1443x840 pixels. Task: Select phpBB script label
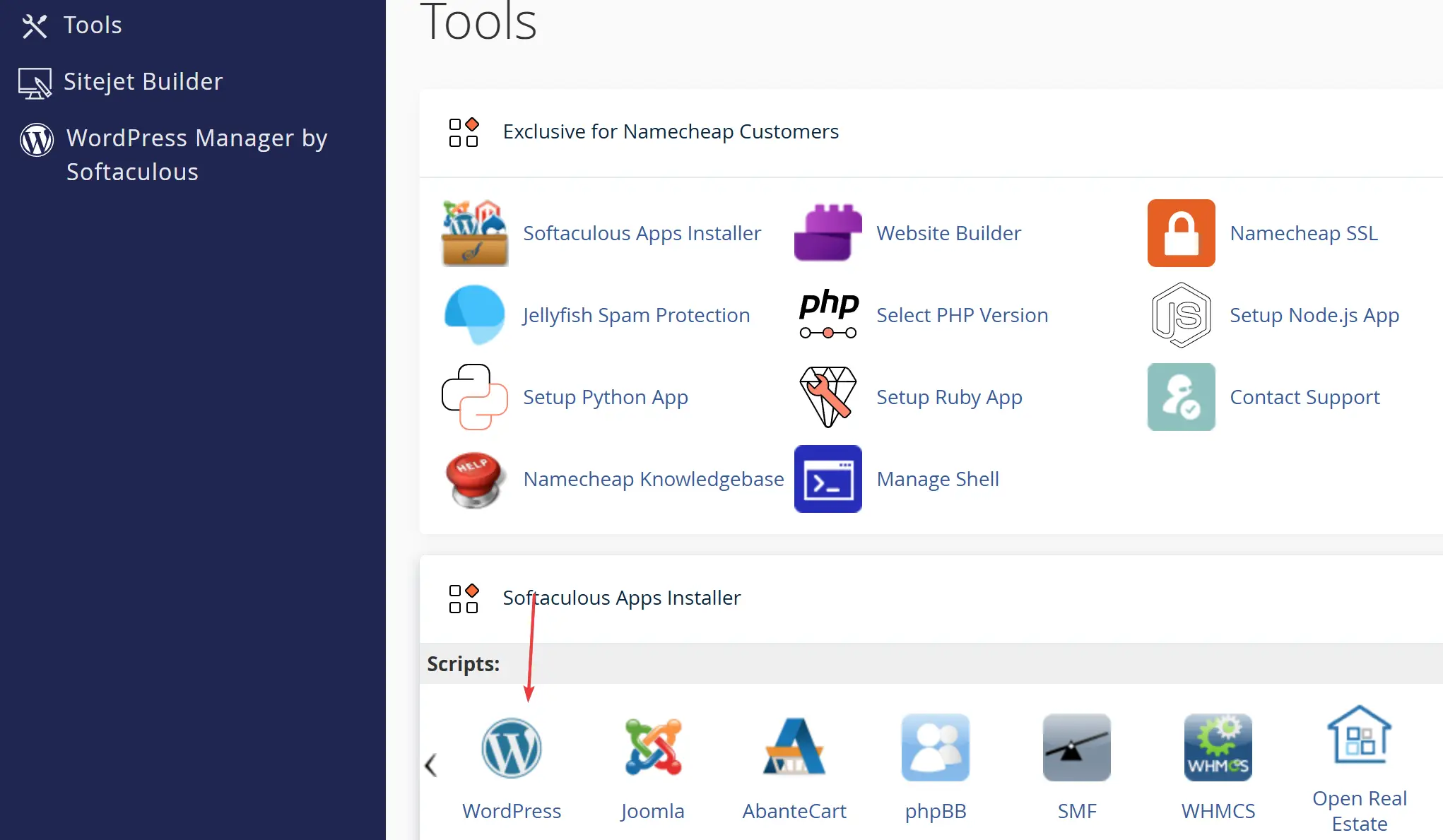pyautogui.click(x=936, y=811)
